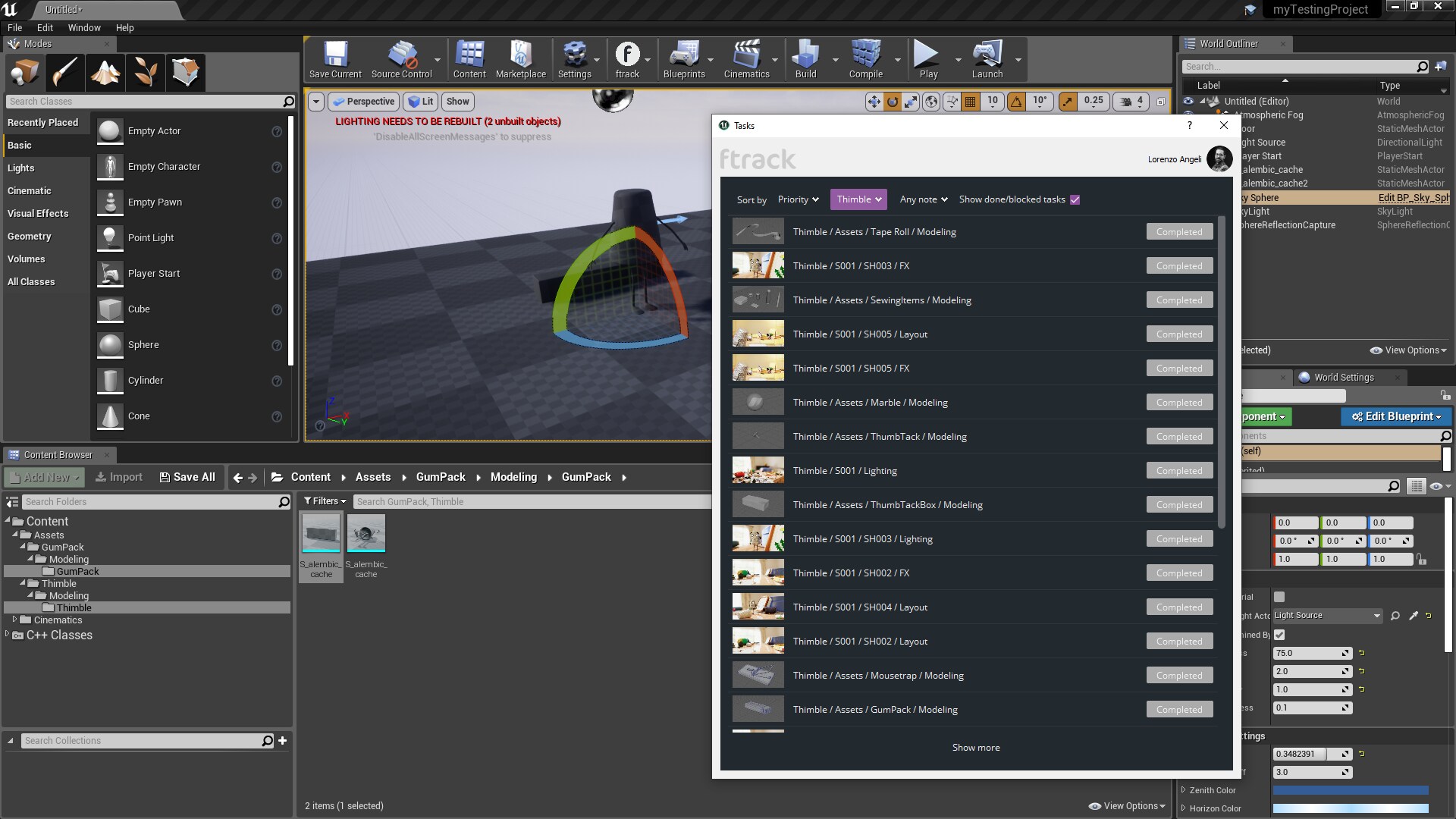Switch to Foliage editing mode

[145, 72]
